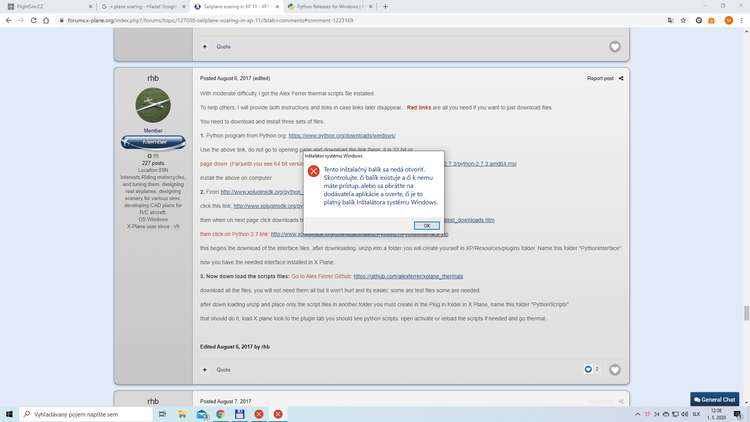
Task: Click rhb's glider avatar image
Action: click(153, 105)
